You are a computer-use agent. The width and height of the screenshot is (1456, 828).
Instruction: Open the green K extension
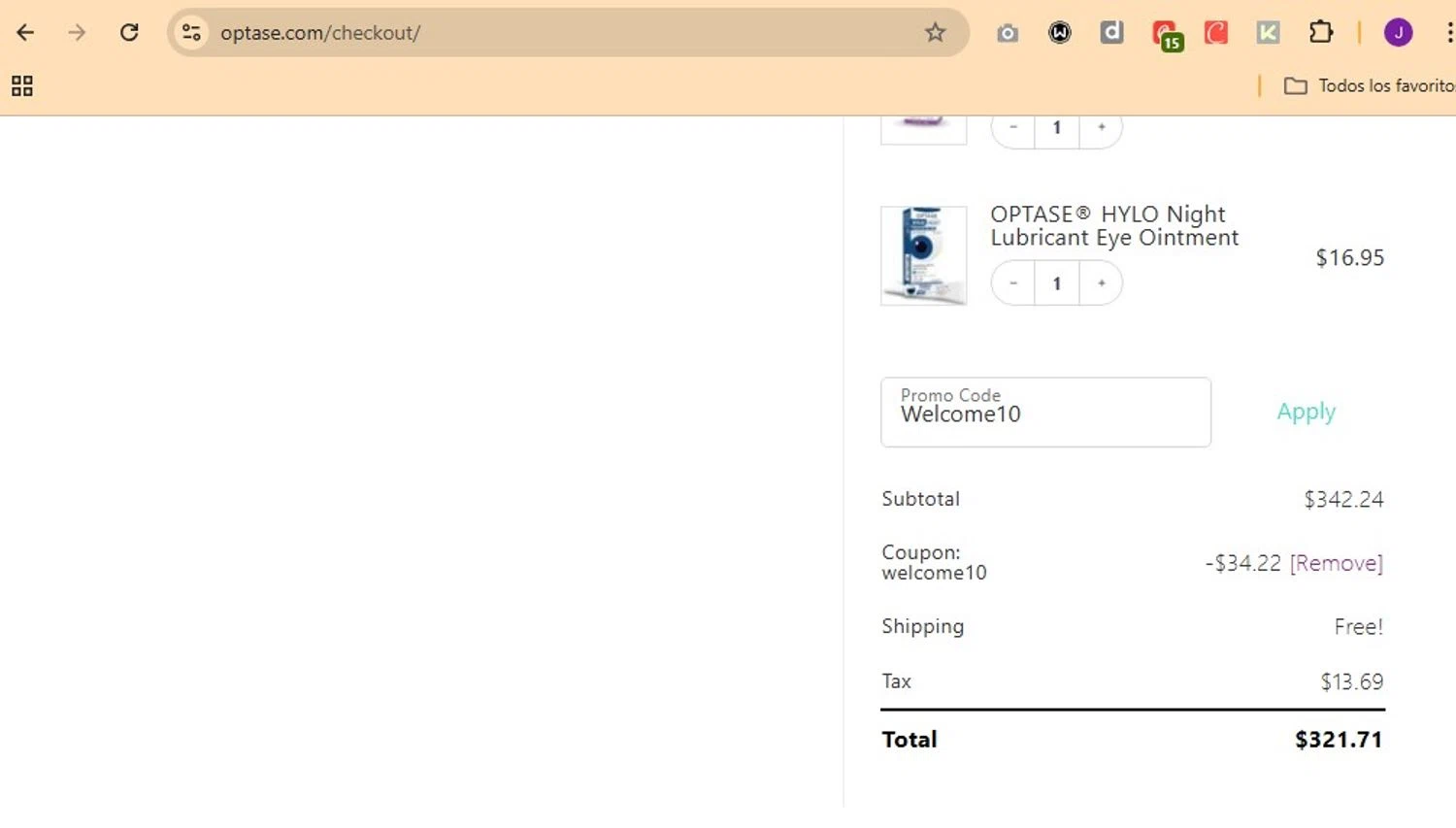click(x=1268, y=33)
